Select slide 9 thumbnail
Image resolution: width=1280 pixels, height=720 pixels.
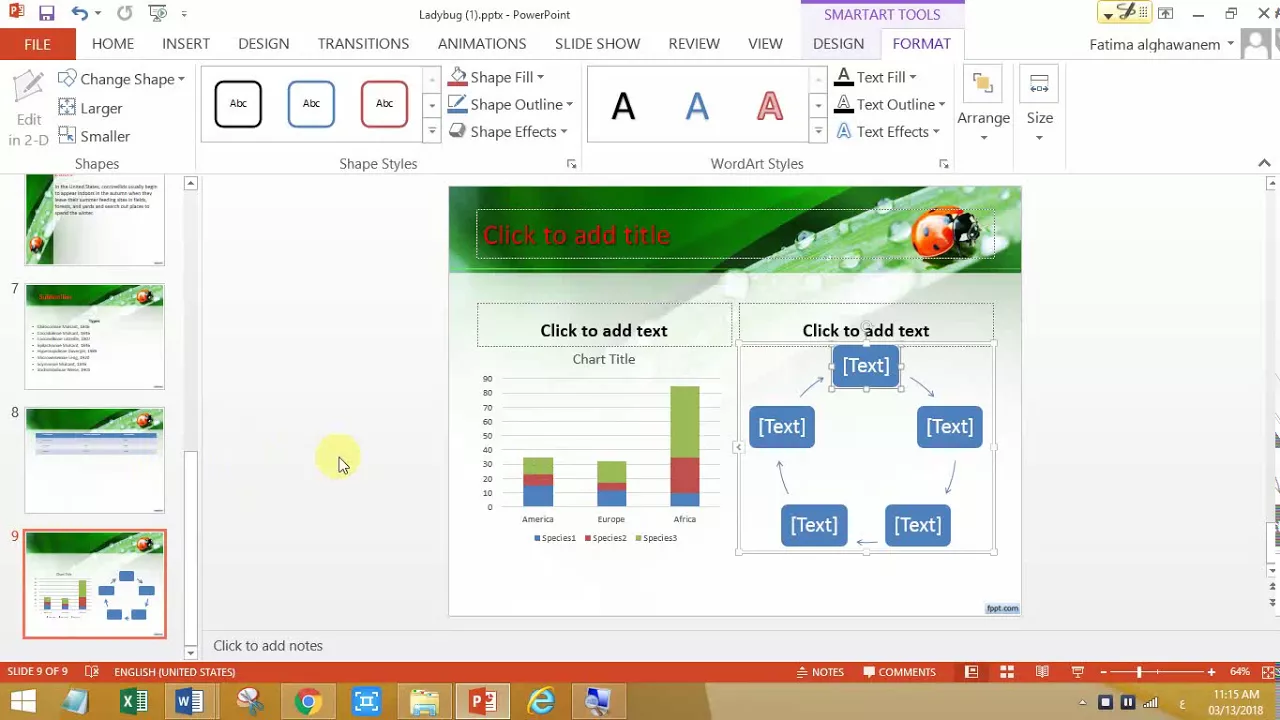[x=95, y=584]
